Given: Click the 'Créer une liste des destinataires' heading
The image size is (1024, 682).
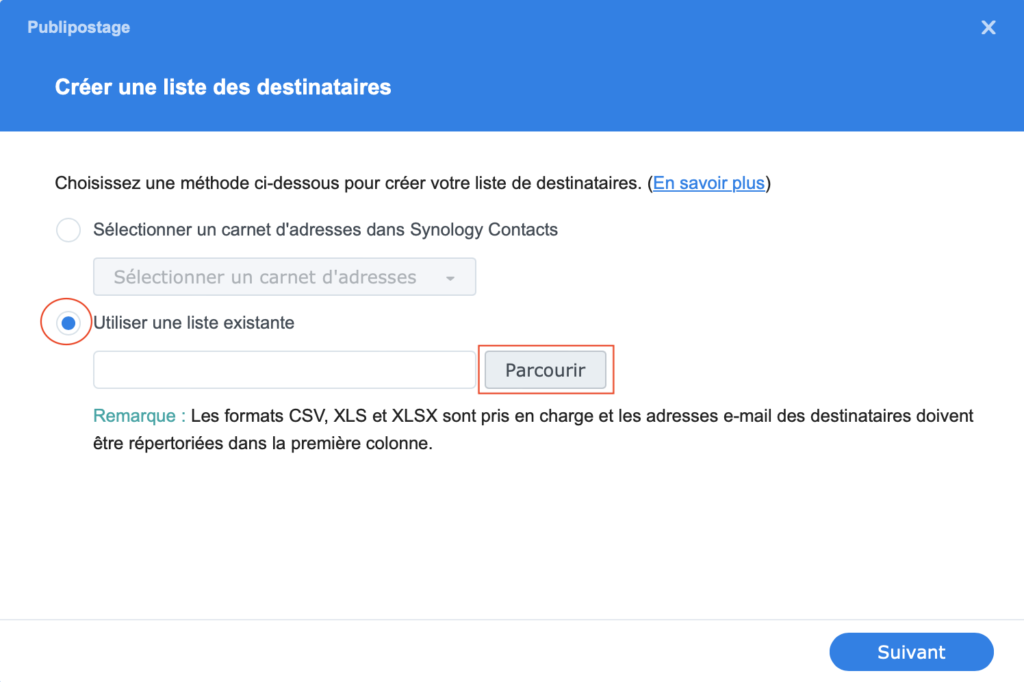Looking at the screenshot, I should tap(223, 87).
